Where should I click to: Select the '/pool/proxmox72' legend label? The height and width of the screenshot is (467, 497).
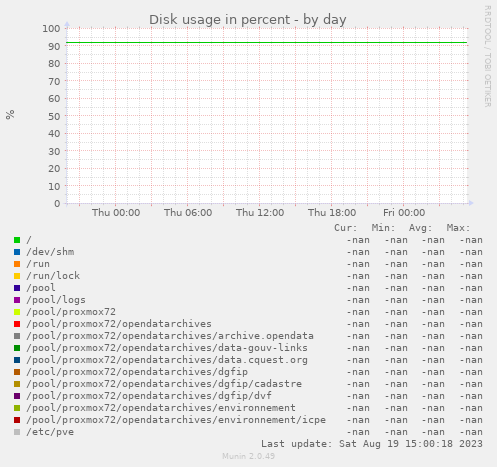tap(71, 312)
